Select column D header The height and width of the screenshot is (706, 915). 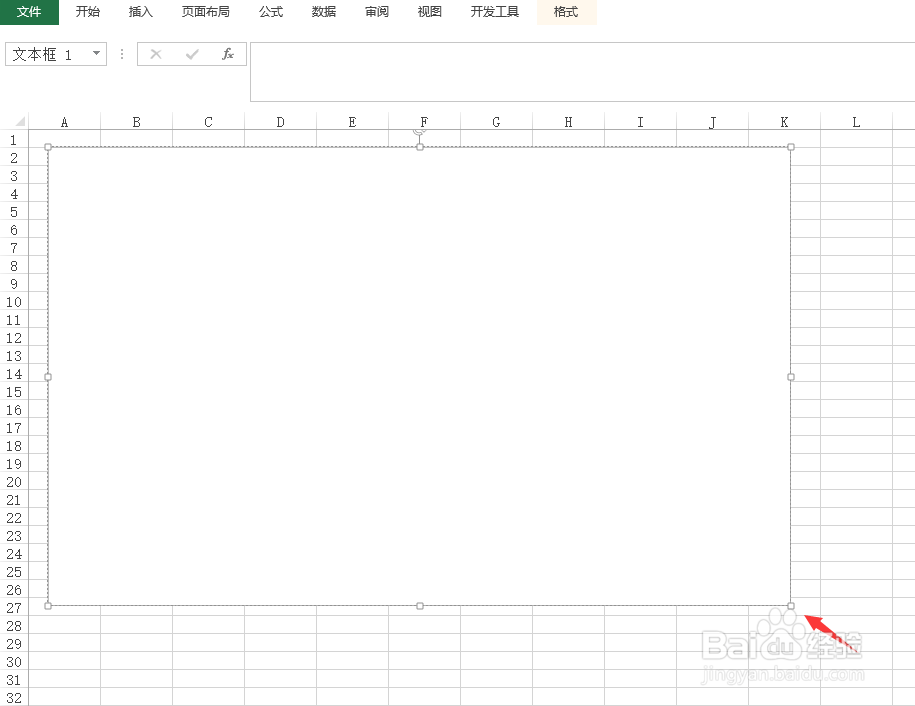point(280,121)
